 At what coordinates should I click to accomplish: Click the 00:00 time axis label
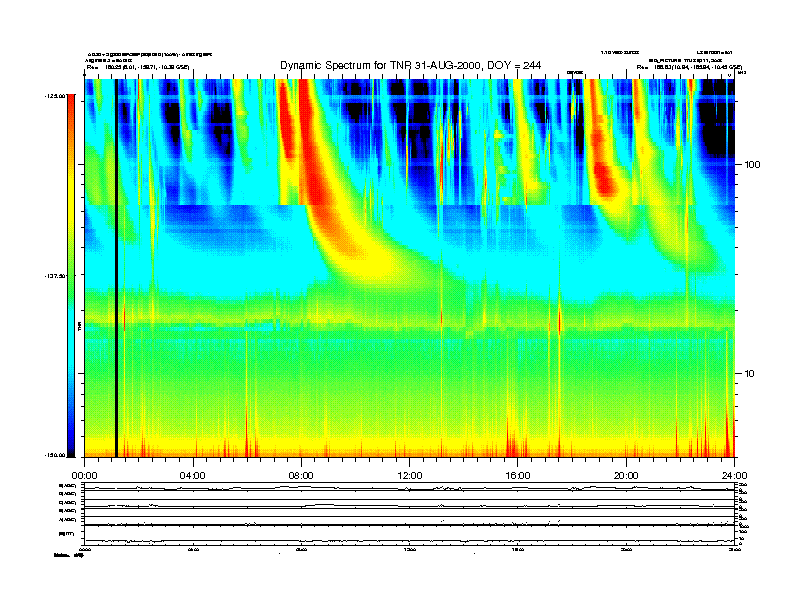click(84, 476)
